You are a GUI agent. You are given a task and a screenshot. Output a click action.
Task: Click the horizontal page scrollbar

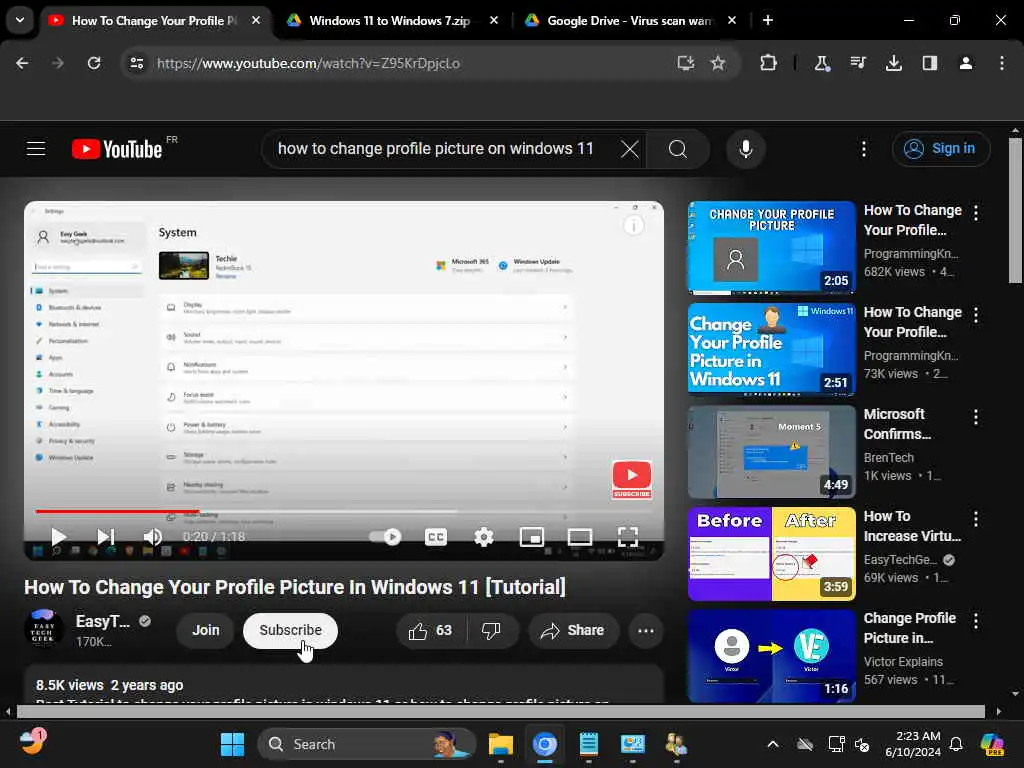[500, 711]
